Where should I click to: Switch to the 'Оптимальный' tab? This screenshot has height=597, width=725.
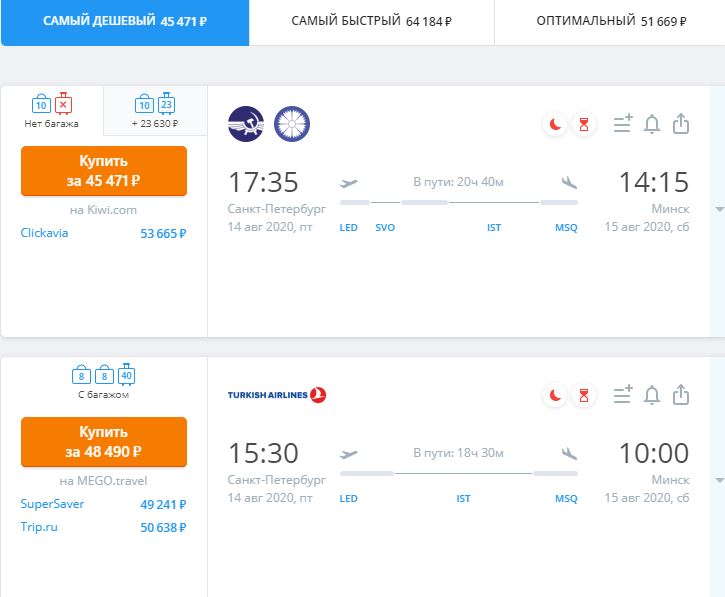[x=610, y=22]
